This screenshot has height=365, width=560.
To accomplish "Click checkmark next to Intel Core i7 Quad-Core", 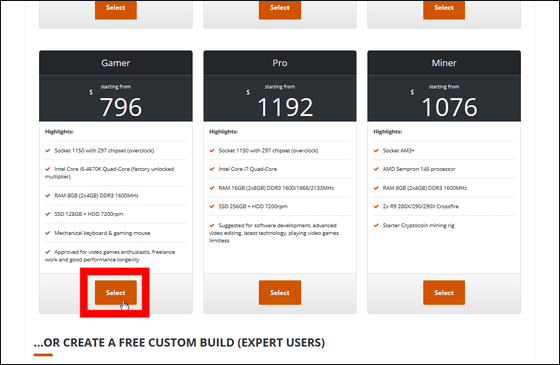I will point(212,169).
